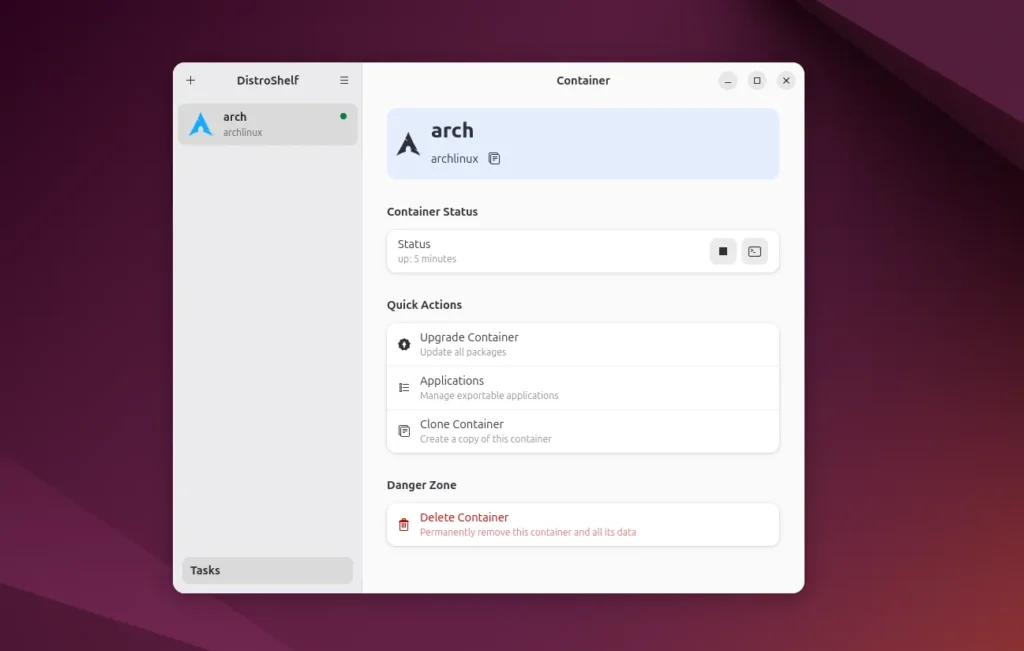Click the large arch title heading
The image size is (1024, 651).
pyautogui.click(x=452, y=130)
